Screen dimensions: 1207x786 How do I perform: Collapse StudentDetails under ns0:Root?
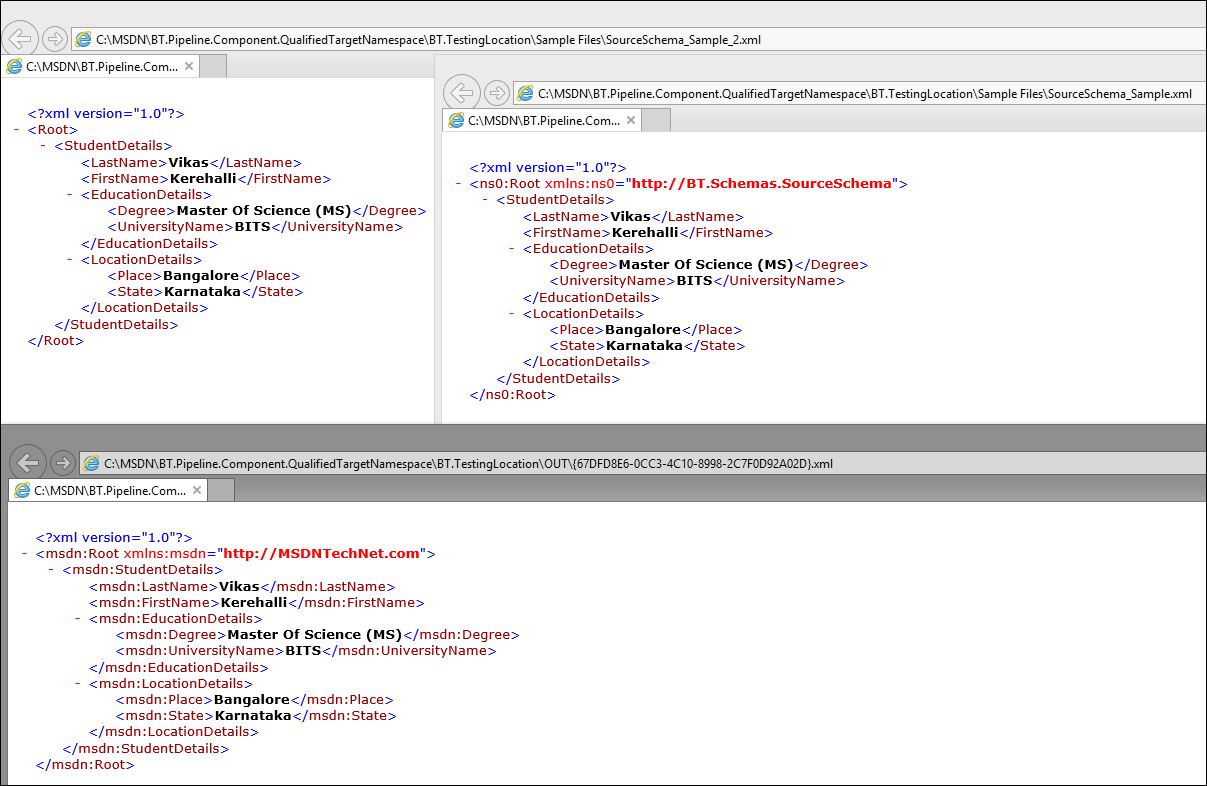[486, 200]
